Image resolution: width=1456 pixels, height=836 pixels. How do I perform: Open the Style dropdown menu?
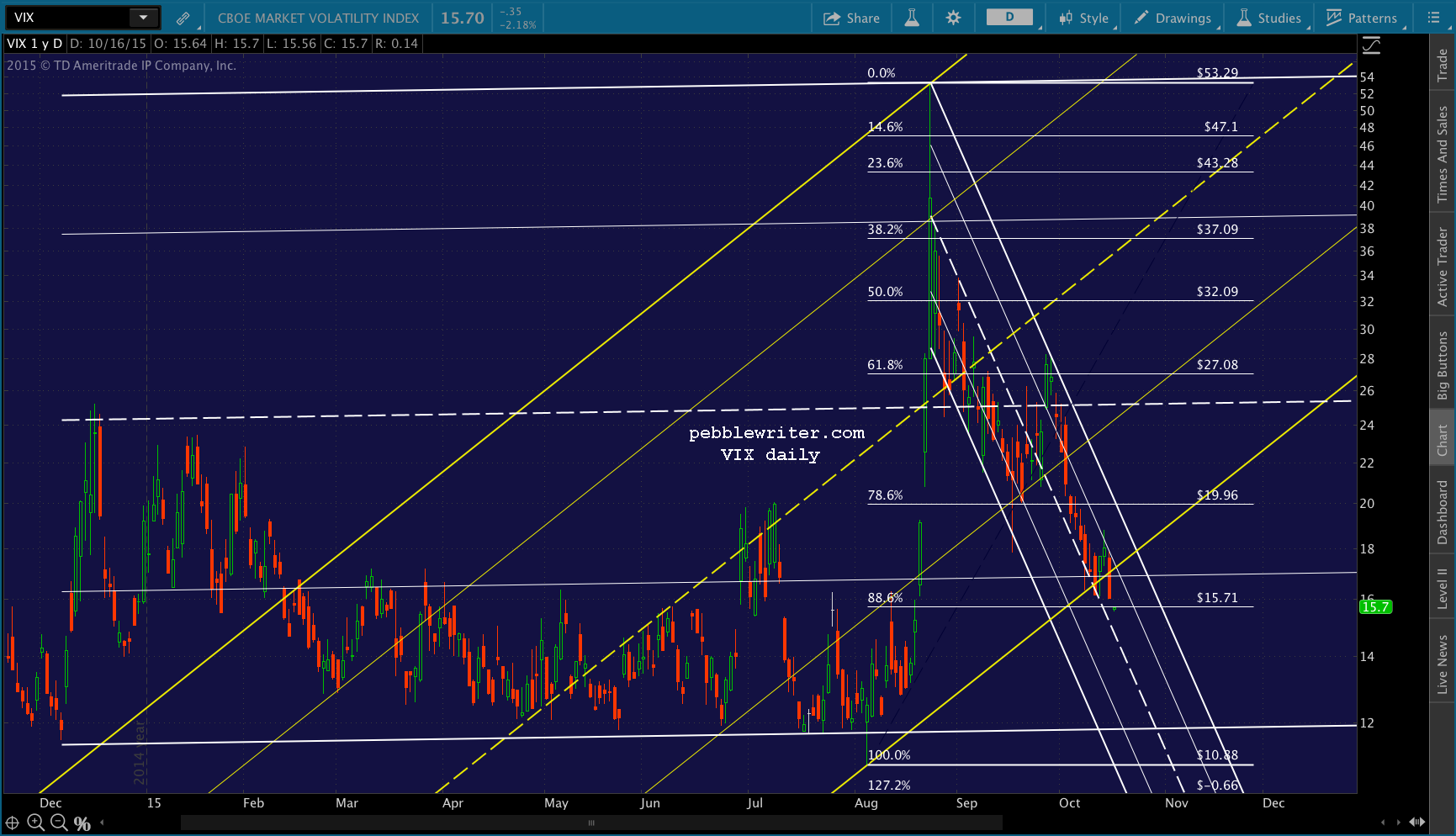(x=1084, y=18)
